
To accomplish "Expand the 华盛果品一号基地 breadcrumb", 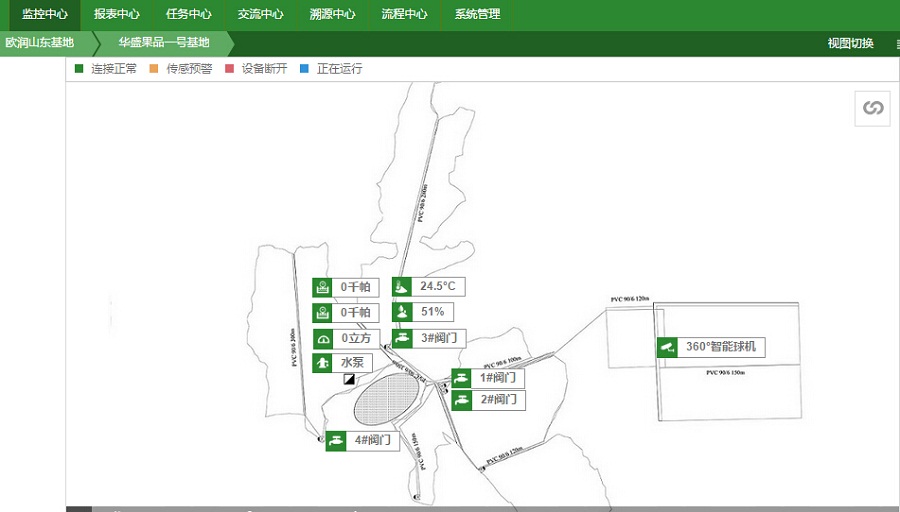I will pos(164,43).
